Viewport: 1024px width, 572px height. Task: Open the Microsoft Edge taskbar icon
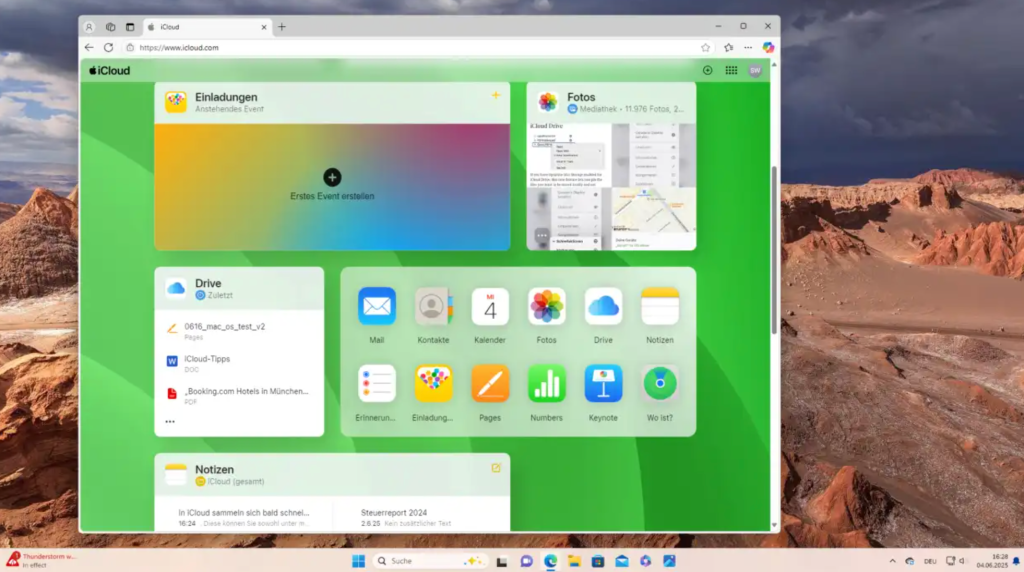551,561
